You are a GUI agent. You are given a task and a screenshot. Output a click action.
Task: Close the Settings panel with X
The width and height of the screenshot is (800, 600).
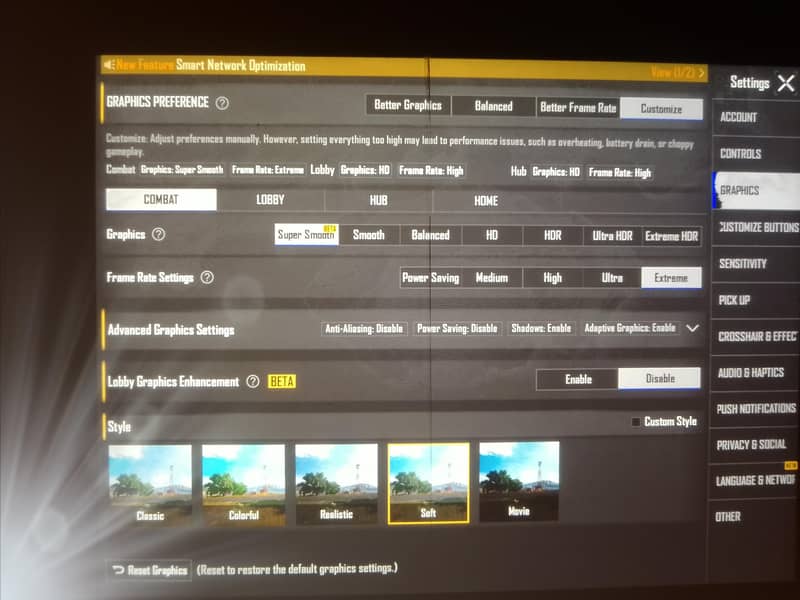(786, 83)
